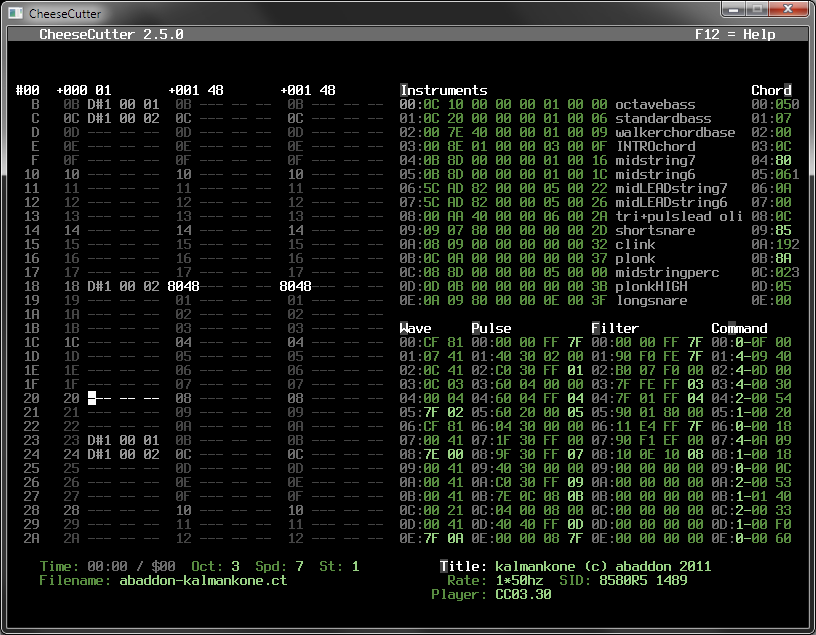This screenshot has height=635, width=816.
Task: Select command row 0B:1-01 40
Action: tap(751, 497)
